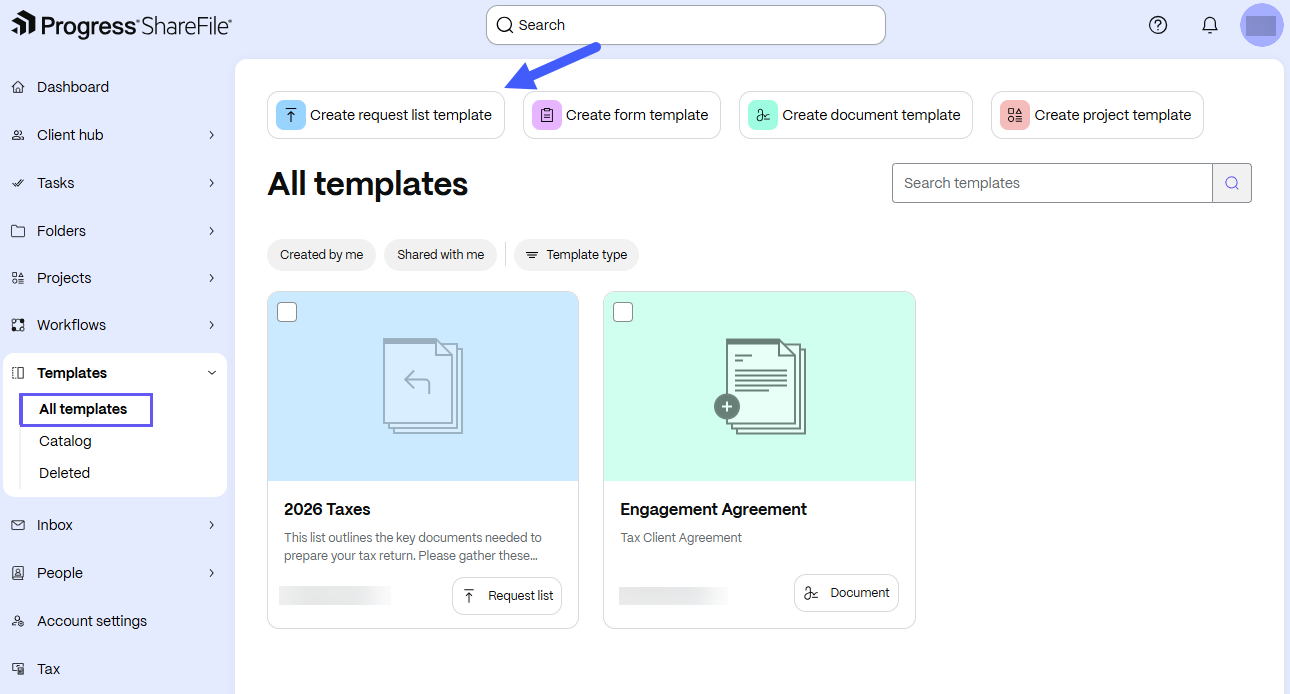1290x694 pixels.
Task: Click the Account settings icon
Action: [18, 621]
